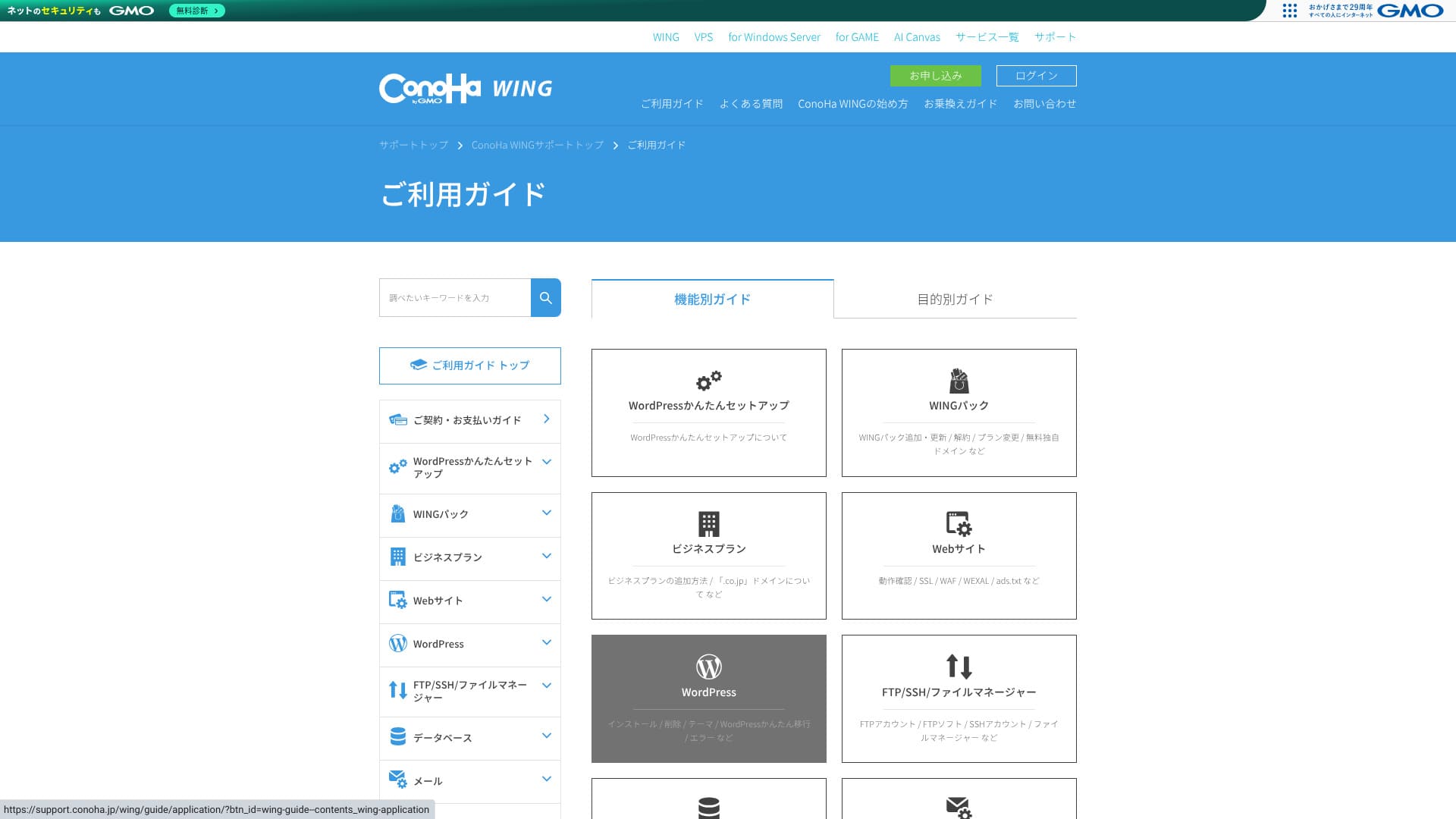Click the gears icon in WordPressかんたんセットアップ card
The width and height of the screenshot is (1456, 819).
pos(708,380)
